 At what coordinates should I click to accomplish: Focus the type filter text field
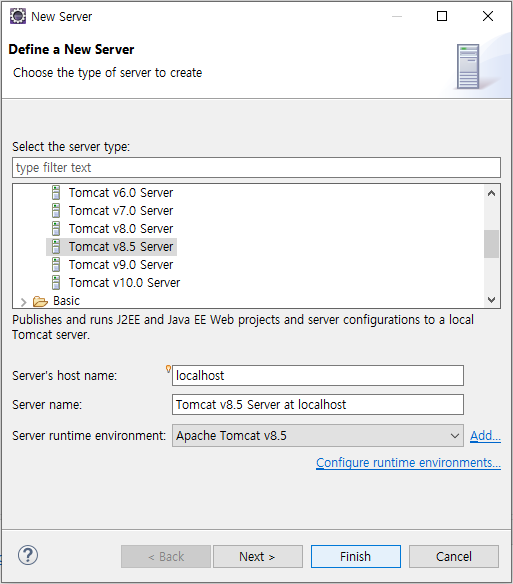pyautogui.click(x=256, y=168)
